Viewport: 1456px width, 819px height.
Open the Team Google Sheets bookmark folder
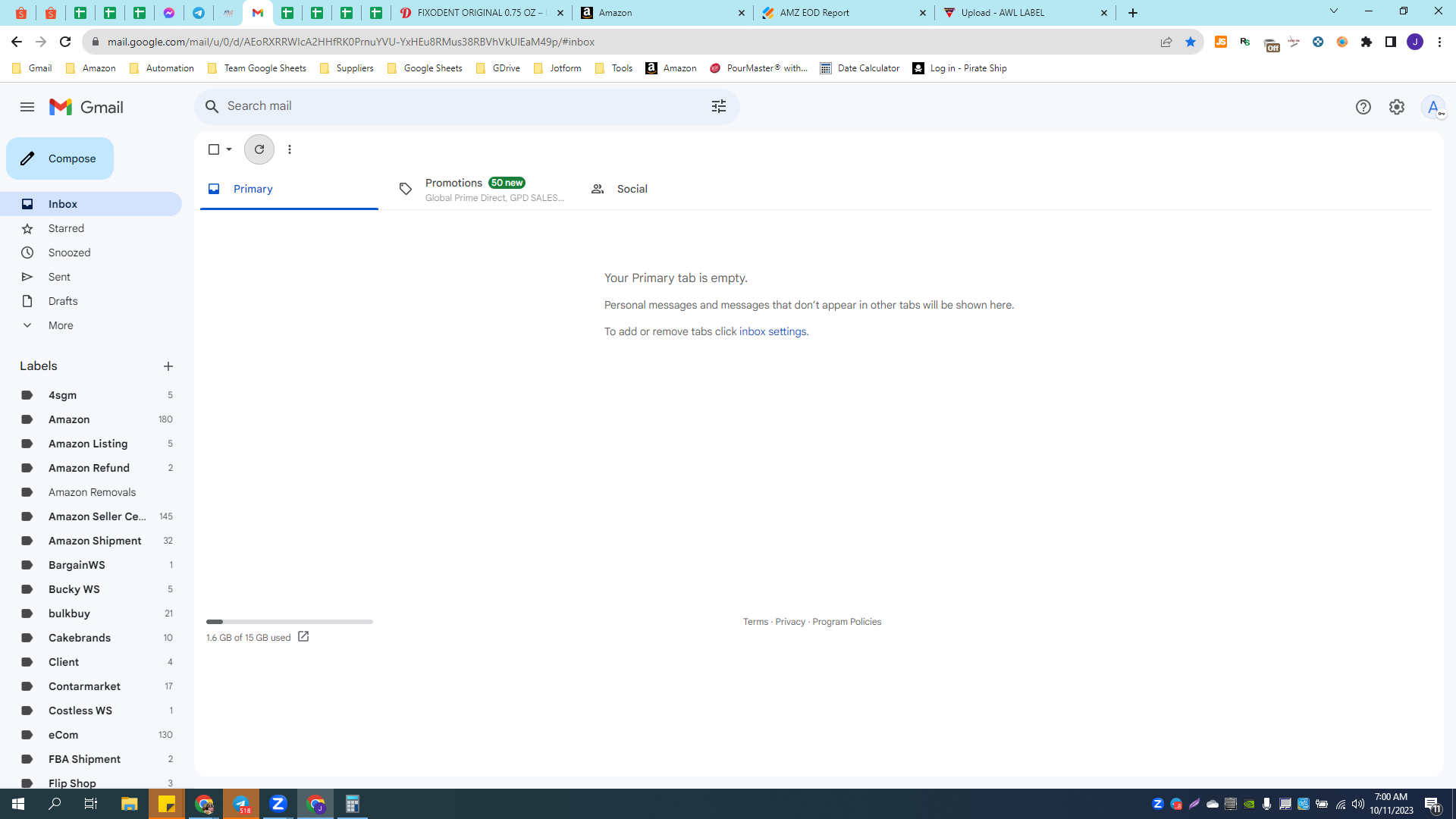click(256, 68)
